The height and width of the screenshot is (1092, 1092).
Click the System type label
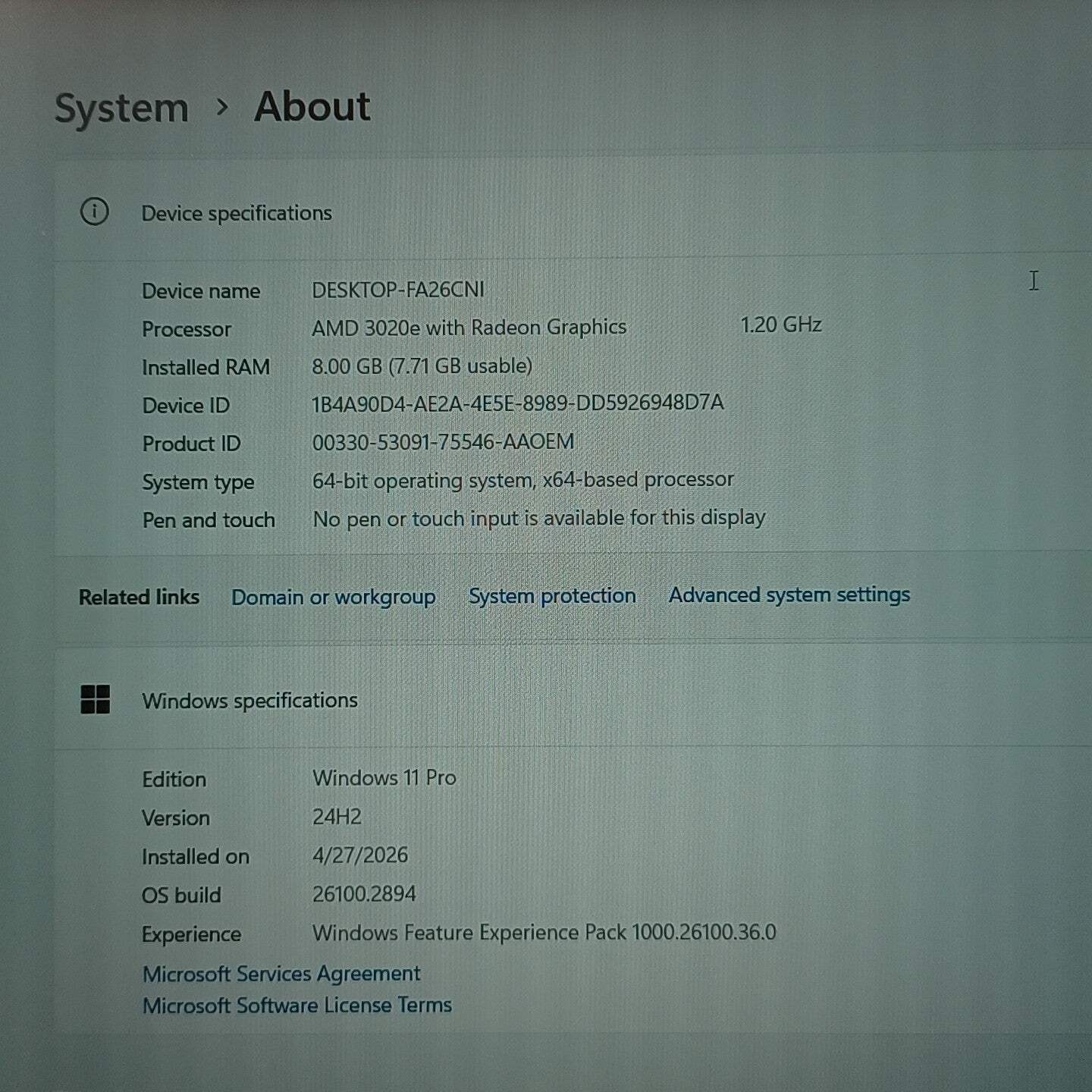(x=198, y=483)
